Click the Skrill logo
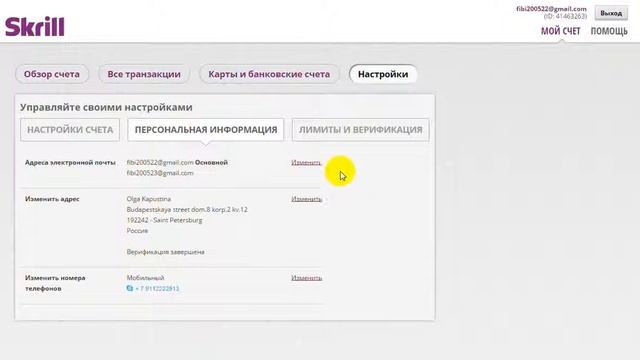This screenshot has height=360, width=640. click(35, 27)
